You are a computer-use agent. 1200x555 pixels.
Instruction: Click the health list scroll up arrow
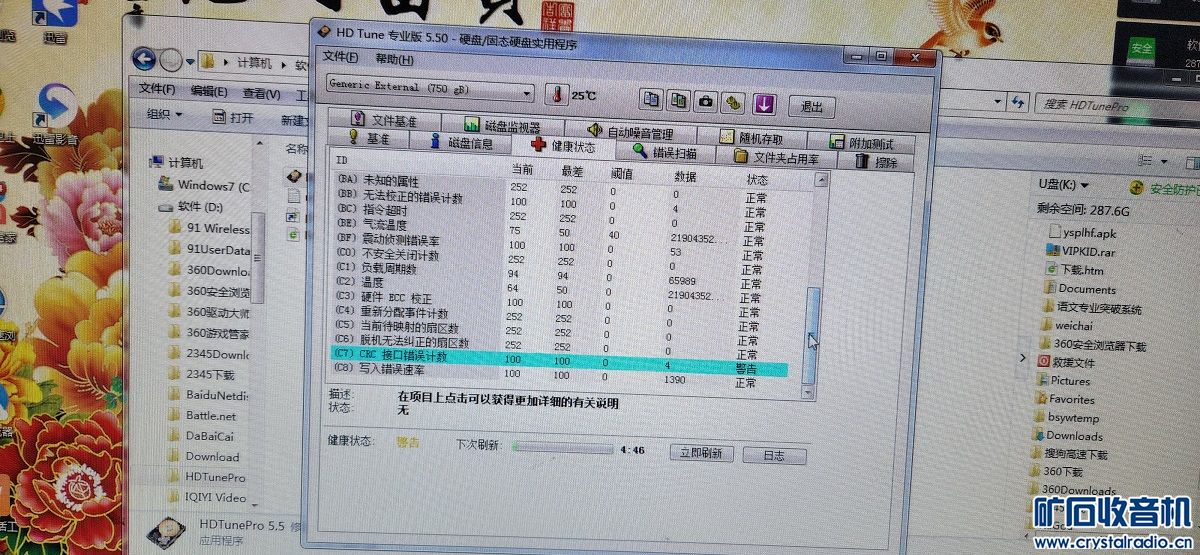point(822,181)
